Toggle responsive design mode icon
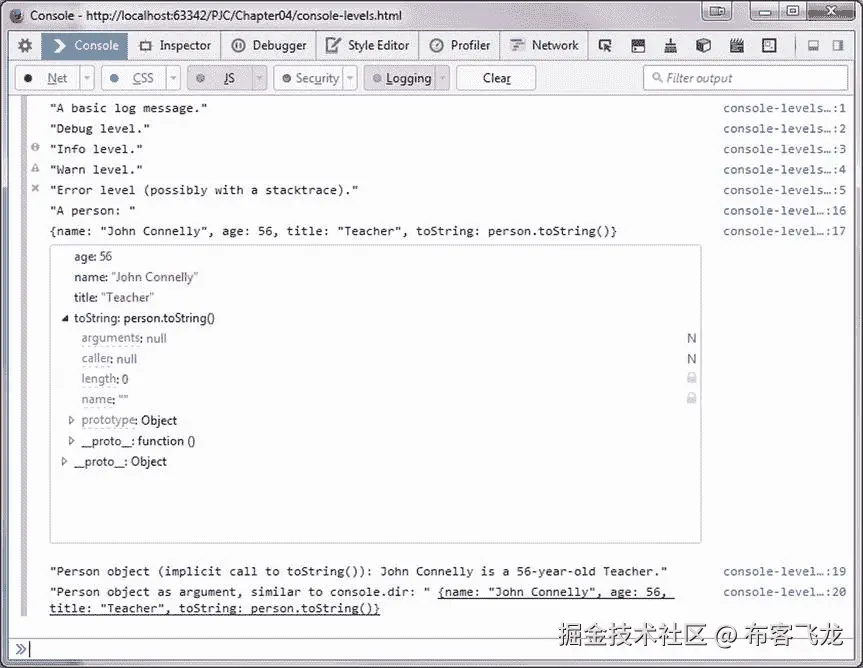 769,46
